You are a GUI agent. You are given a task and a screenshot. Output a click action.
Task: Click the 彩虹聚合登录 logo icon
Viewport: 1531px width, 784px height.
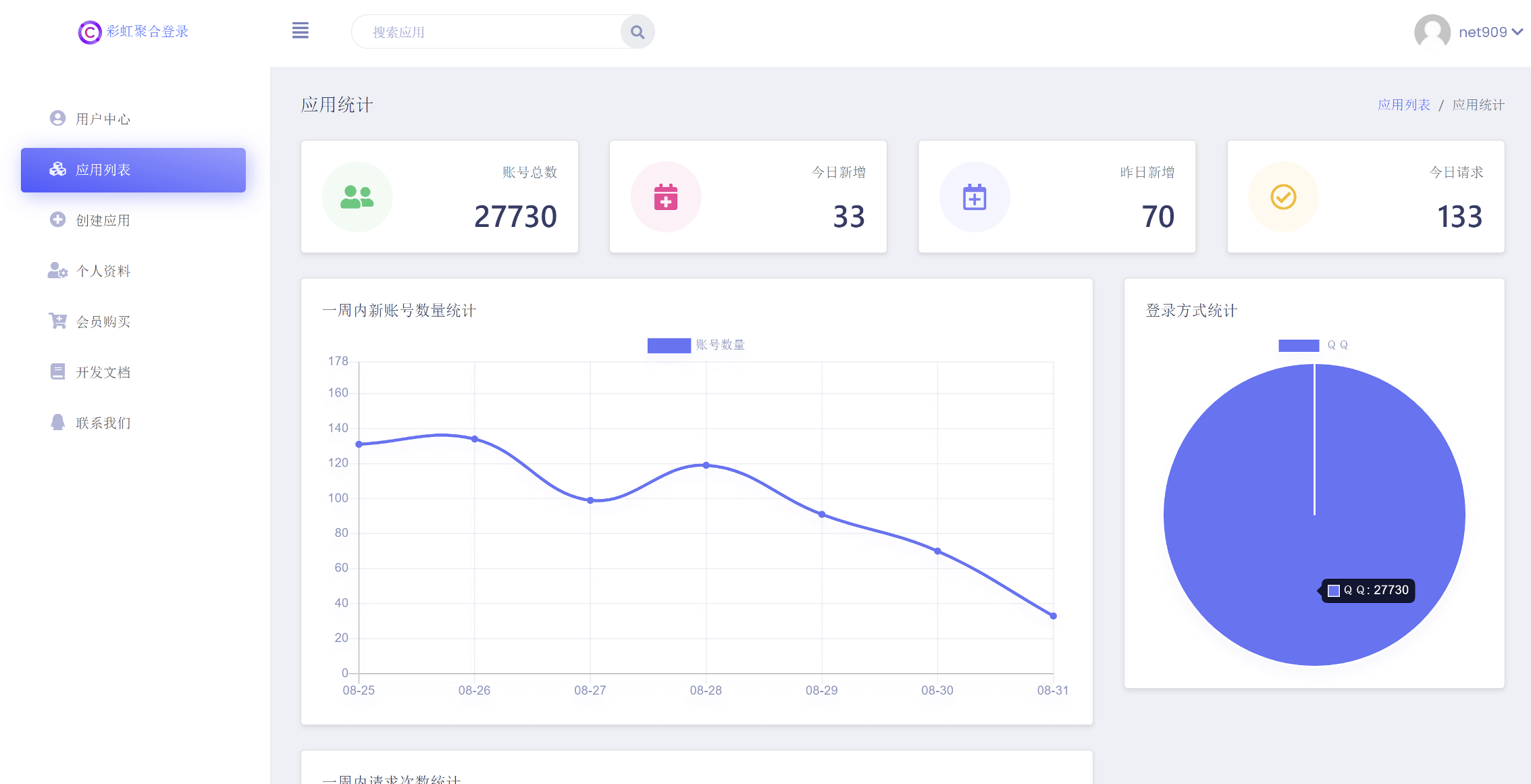click(89, 32)
